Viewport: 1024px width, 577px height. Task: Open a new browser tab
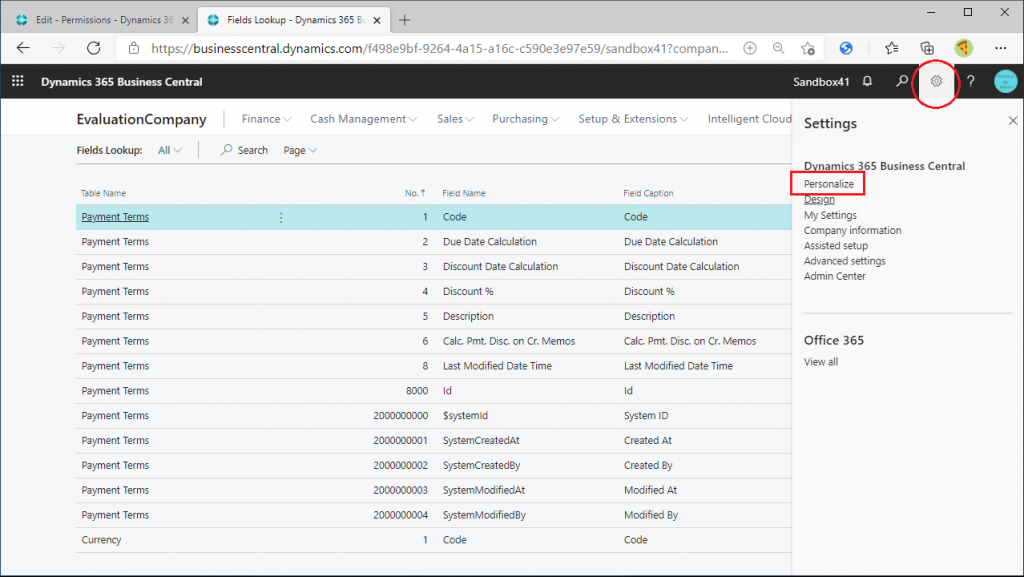pyautogui.click(x=404, y=20)
